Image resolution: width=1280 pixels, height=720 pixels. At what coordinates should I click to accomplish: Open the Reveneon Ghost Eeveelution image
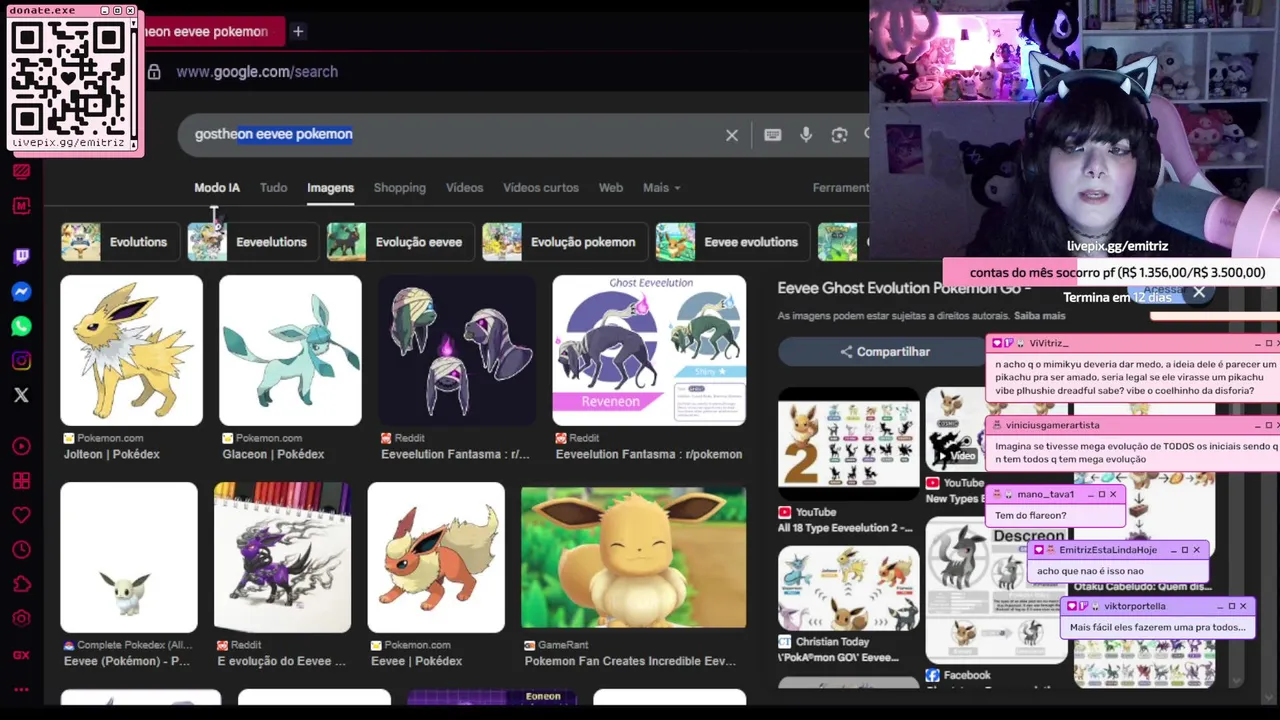pos(649,351)
